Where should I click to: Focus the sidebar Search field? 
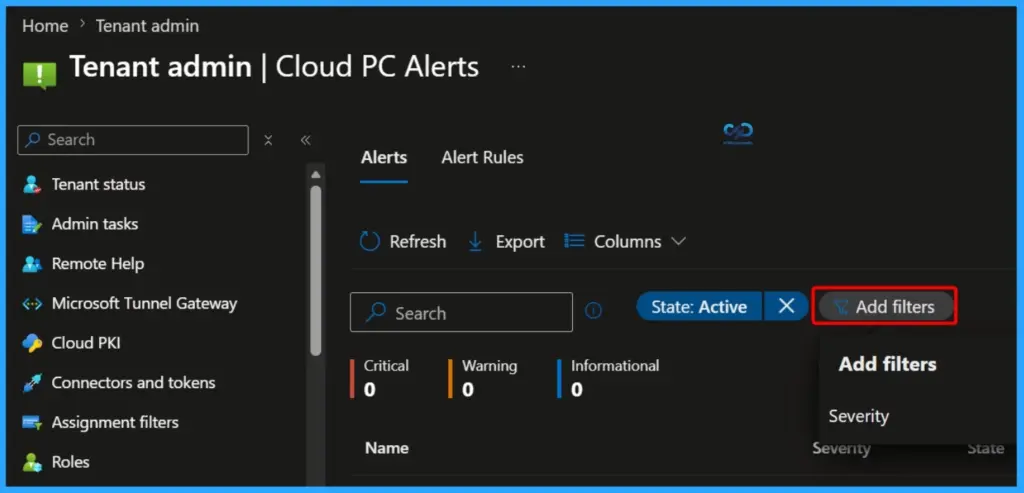(133, 140)
